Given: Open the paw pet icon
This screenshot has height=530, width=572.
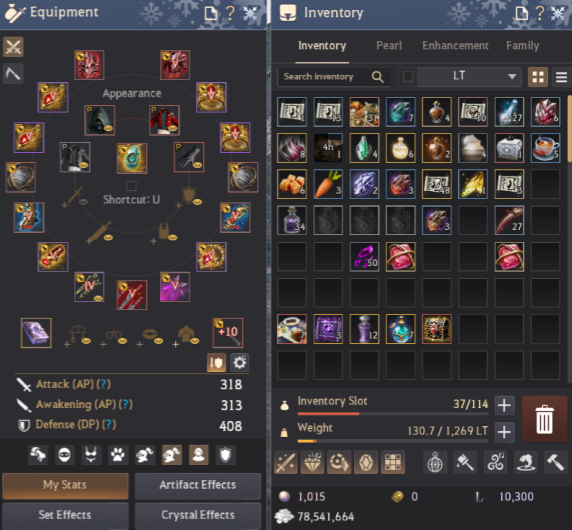Looking at the screenshot, I should click(118, 455).
